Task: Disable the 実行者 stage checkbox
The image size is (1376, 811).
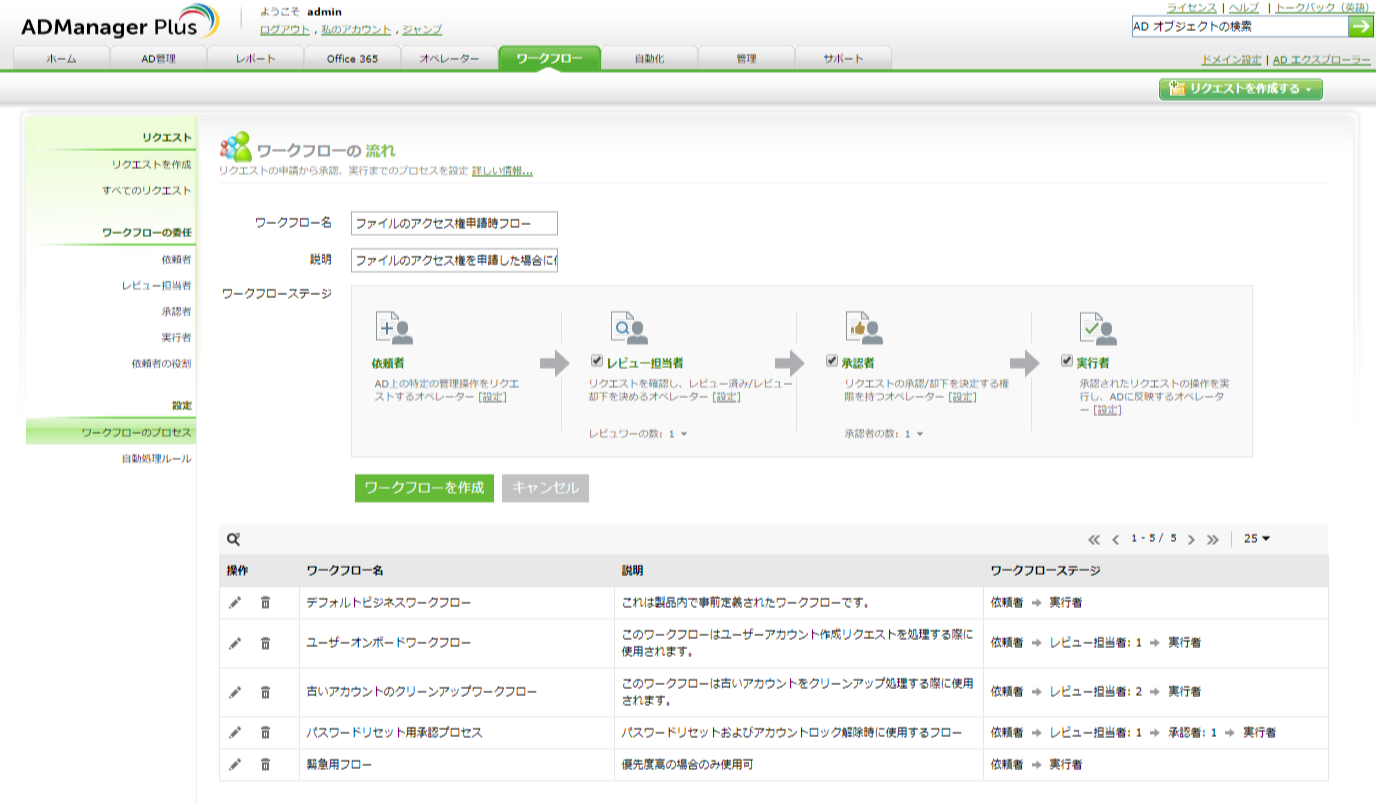Action: [1067, 361]
